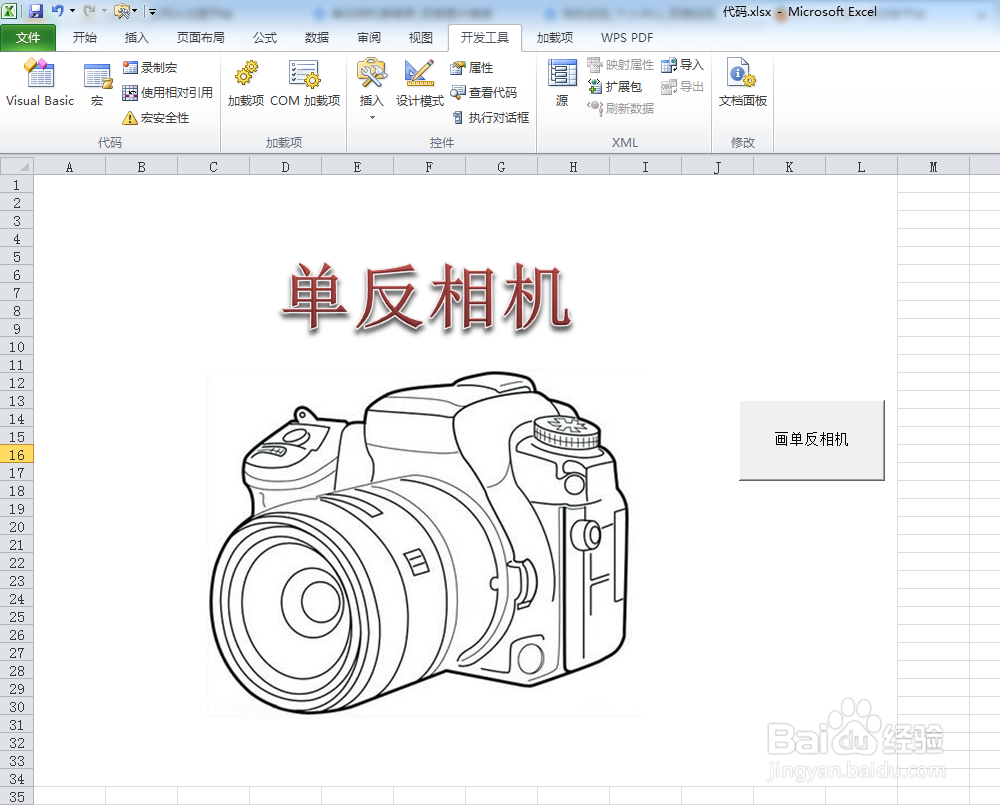Open the 文件 menu

(29, 37)
